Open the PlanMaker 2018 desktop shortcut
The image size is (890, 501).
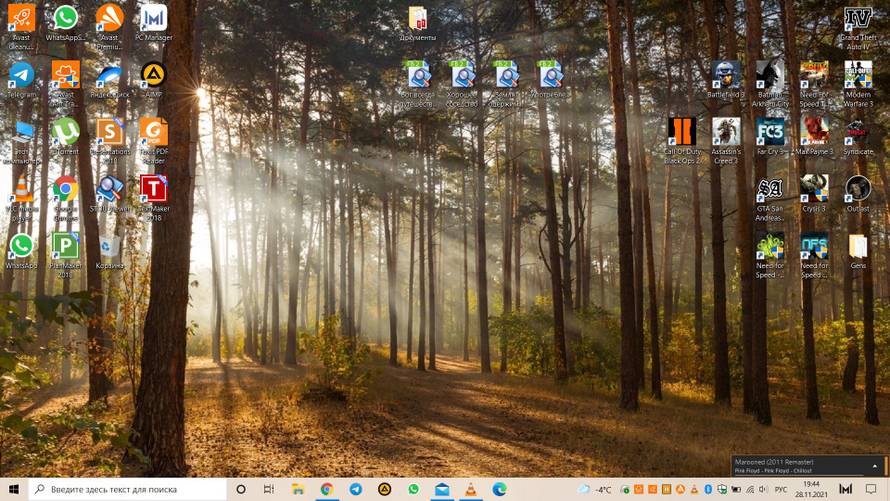coord(66,255)
